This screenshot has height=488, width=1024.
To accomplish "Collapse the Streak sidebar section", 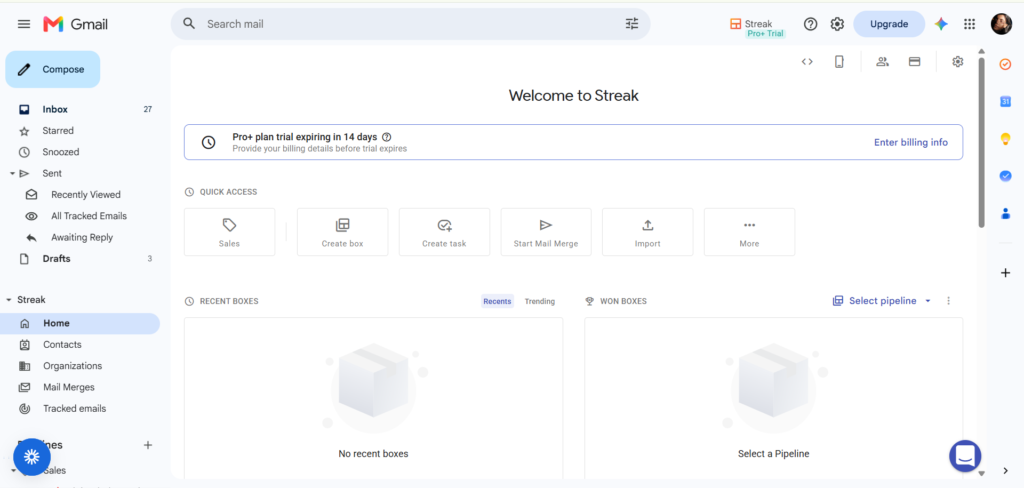I will click(x=9, y=300).
